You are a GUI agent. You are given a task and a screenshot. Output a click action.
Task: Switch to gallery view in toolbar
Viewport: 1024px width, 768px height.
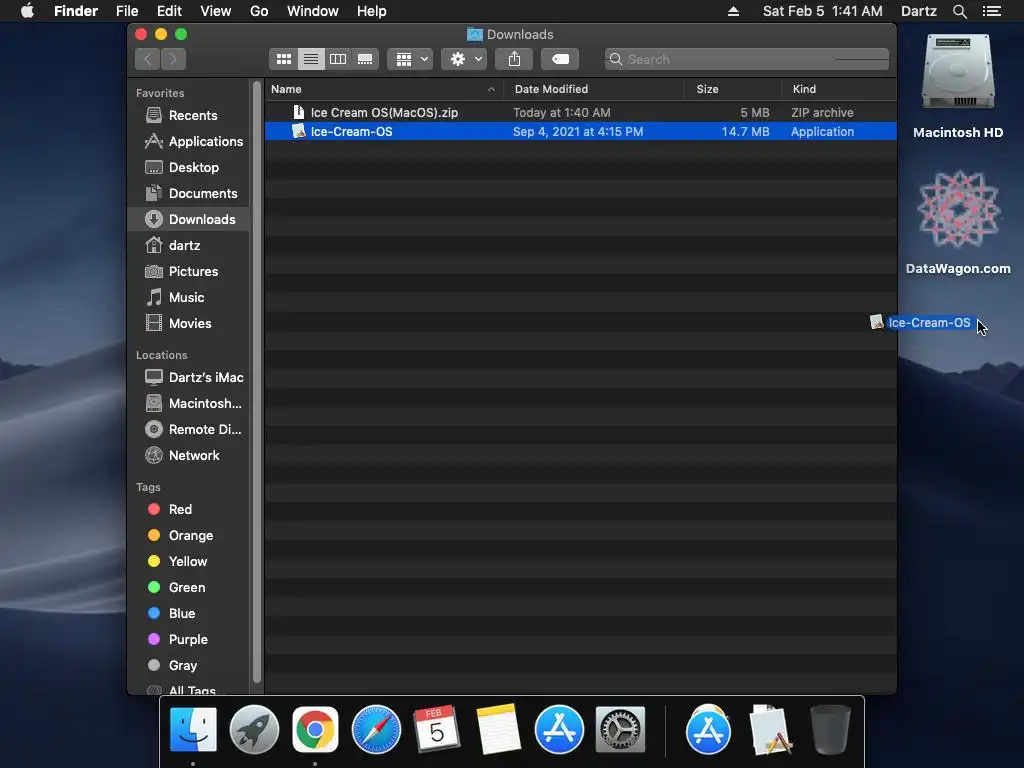365,59
